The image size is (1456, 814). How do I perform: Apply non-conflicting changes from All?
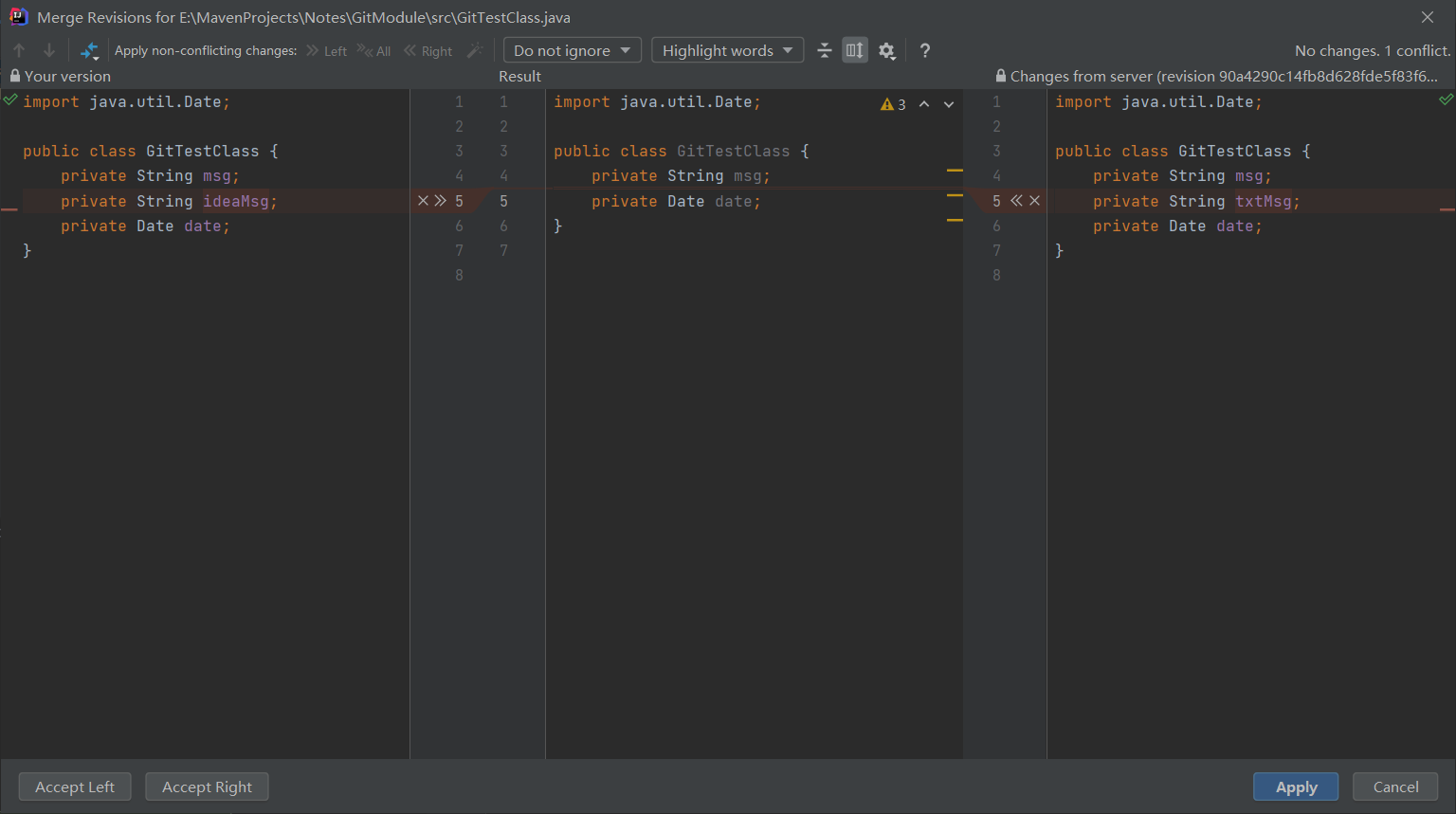(x=373, y=50)
